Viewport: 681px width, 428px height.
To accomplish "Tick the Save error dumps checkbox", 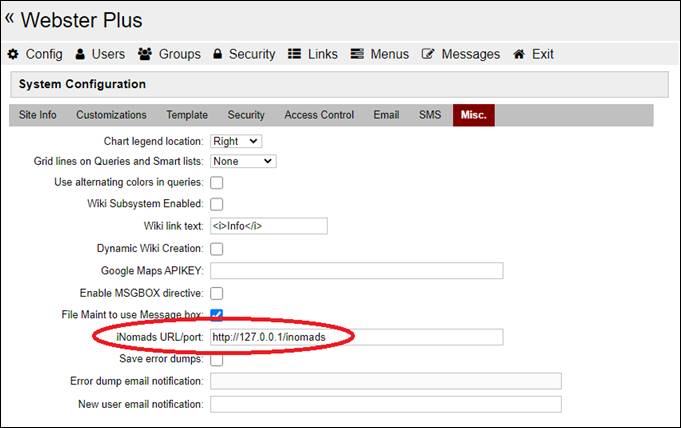I will click(x=217, y=360).
